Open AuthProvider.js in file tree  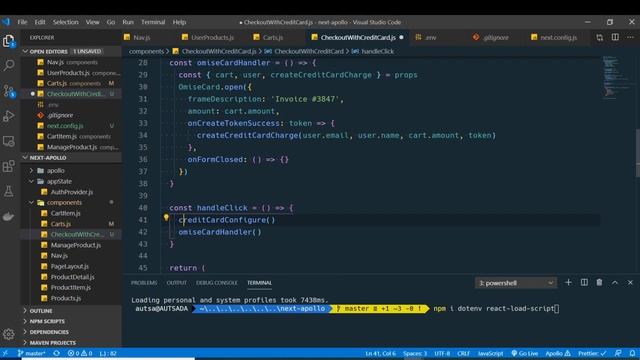[x=72, y=192]
